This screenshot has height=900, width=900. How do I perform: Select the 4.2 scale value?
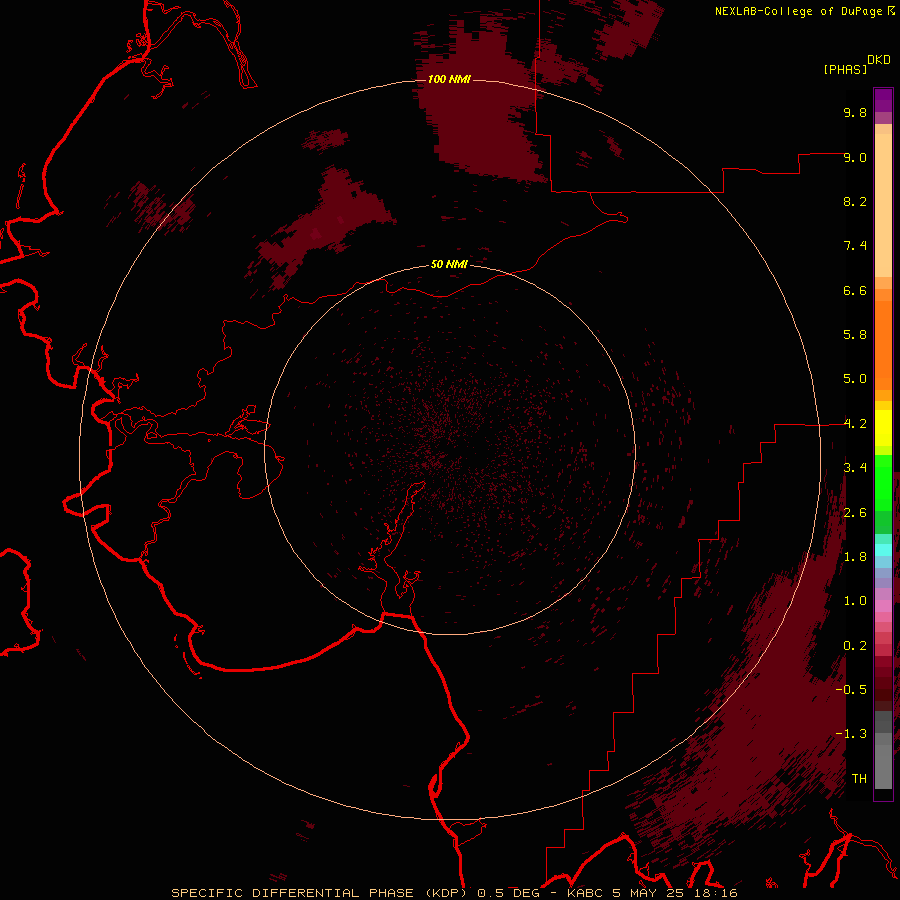(855, 424)
